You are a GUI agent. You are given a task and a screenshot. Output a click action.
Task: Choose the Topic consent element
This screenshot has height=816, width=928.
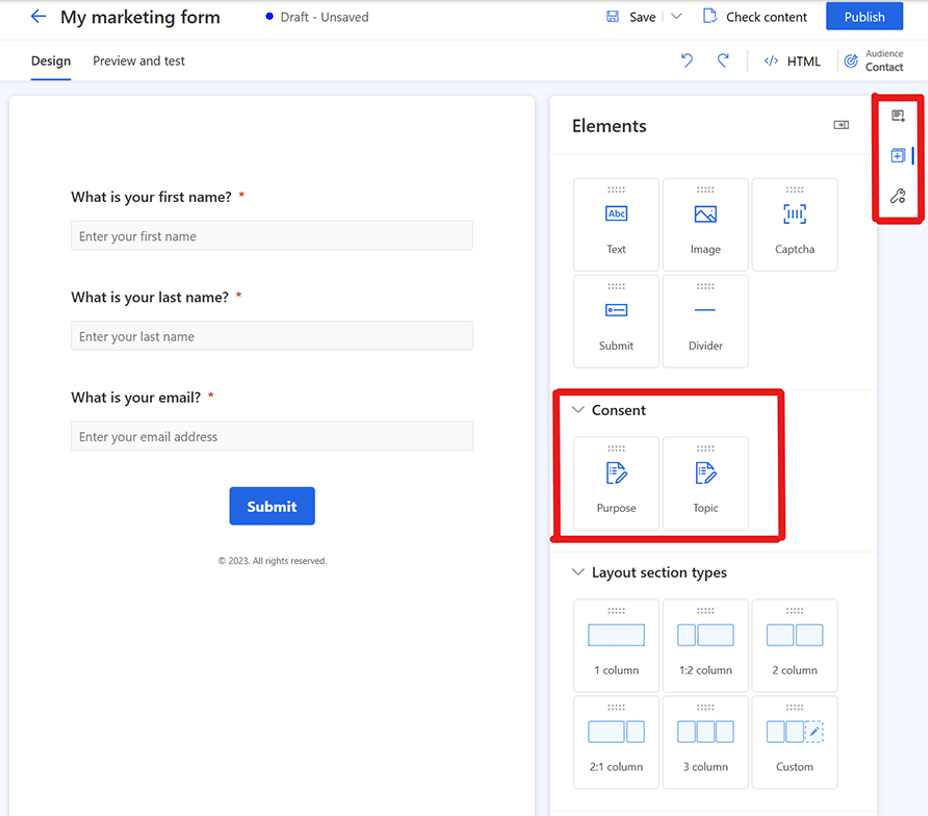coord(705,483)
